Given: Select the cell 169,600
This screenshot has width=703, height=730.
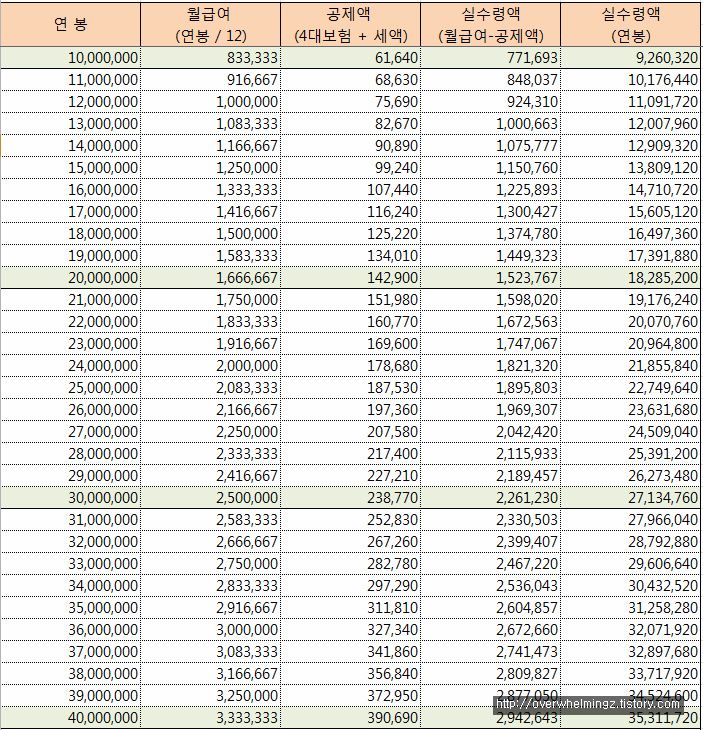Looking at the screenshot, I should (x=351, y=344).
